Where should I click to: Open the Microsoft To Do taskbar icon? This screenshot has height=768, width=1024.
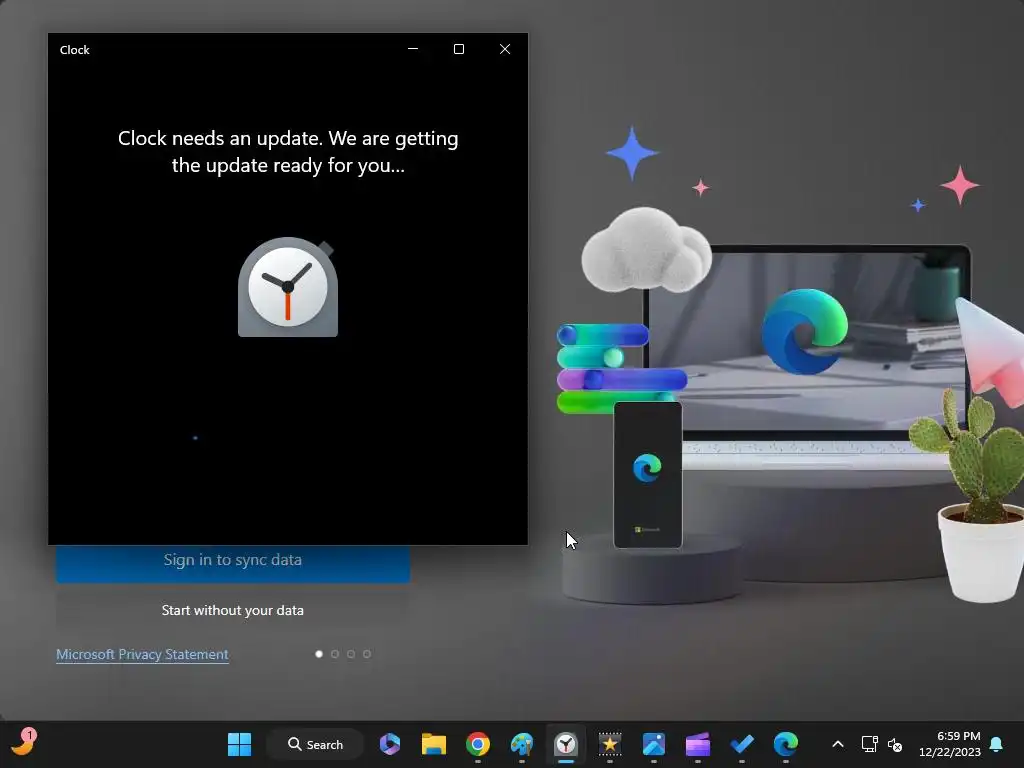742,744
